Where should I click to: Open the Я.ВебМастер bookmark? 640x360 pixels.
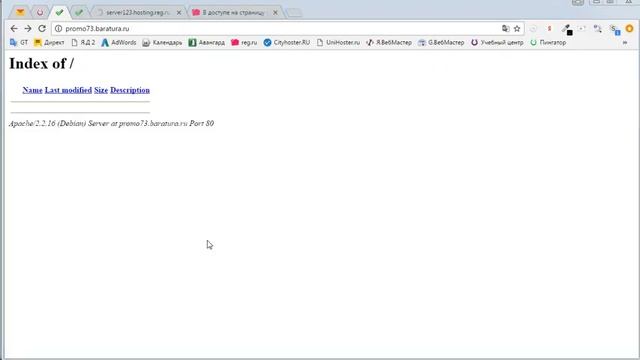point(389,42)
